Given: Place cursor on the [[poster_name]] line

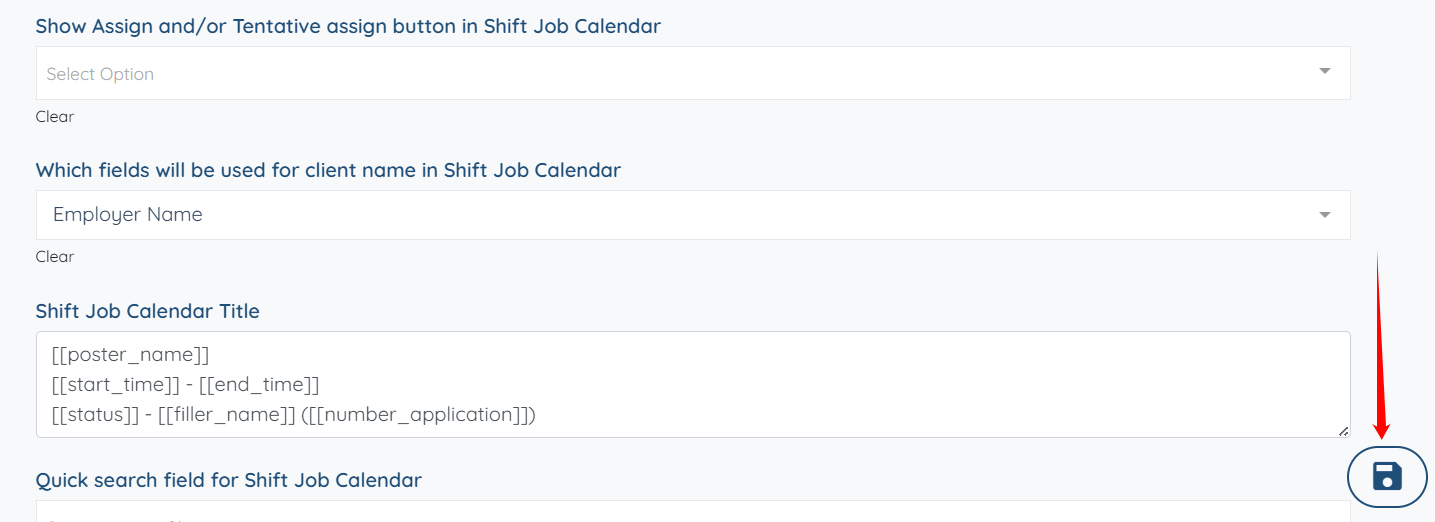Looking at the screenshot, I should tap(131, 355).
